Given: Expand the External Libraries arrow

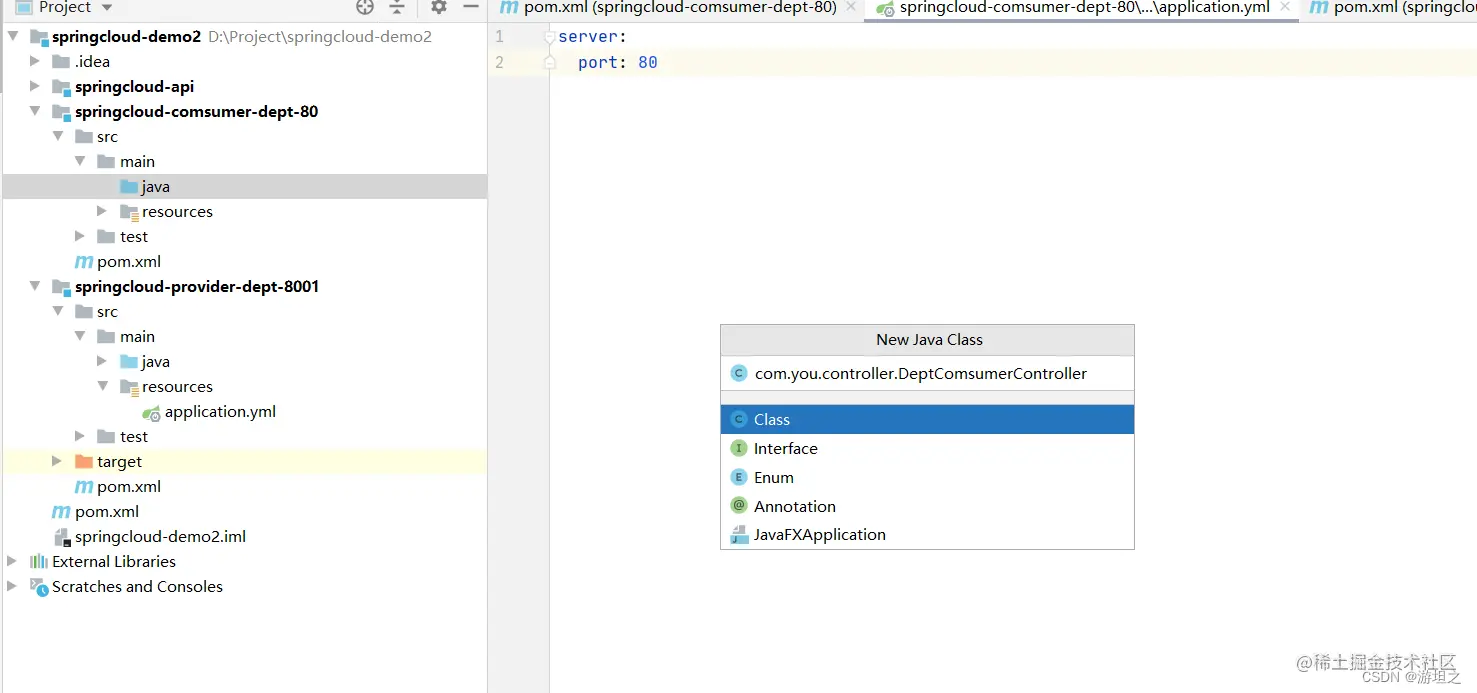Looking at the screenshot, I should [13, 562].
